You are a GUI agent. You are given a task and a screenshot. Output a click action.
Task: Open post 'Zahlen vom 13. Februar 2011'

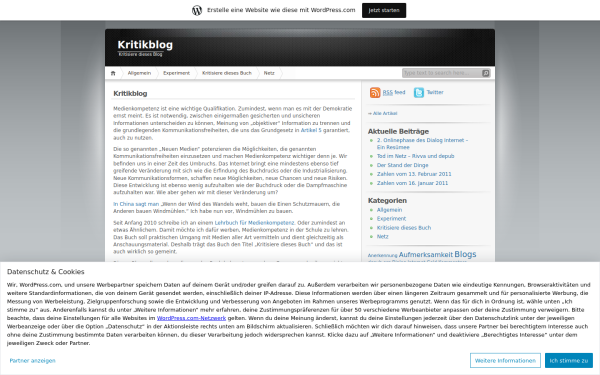[414, 174]
